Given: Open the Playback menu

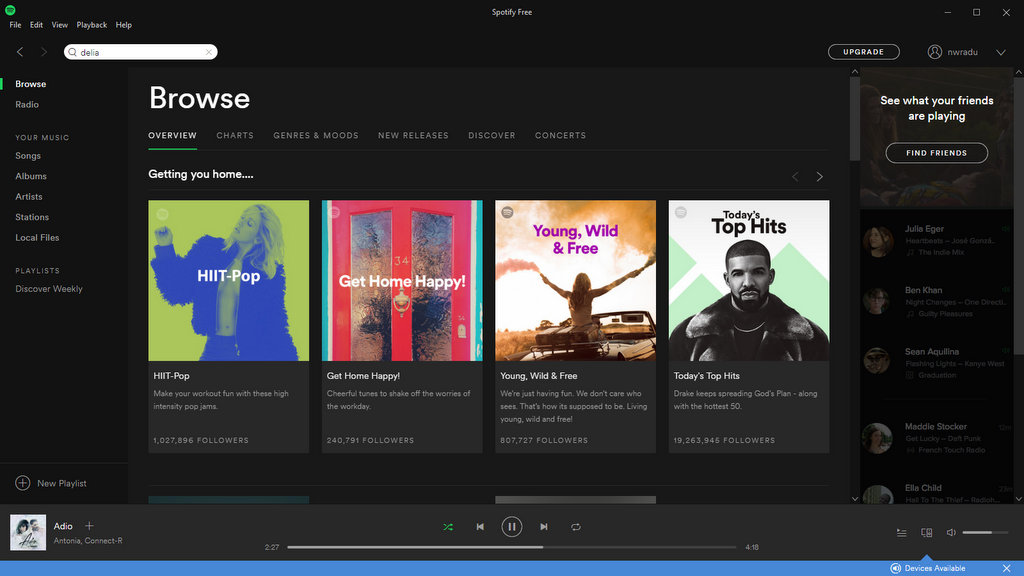Looking at the screenshot, I should (x=91, y=25).
